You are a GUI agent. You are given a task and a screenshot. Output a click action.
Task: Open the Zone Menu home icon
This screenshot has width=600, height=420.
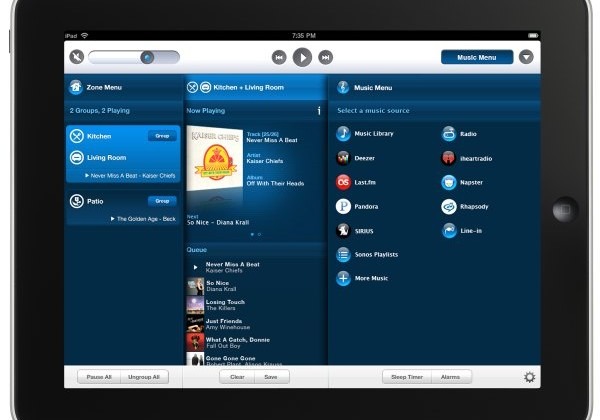[76, 87]
